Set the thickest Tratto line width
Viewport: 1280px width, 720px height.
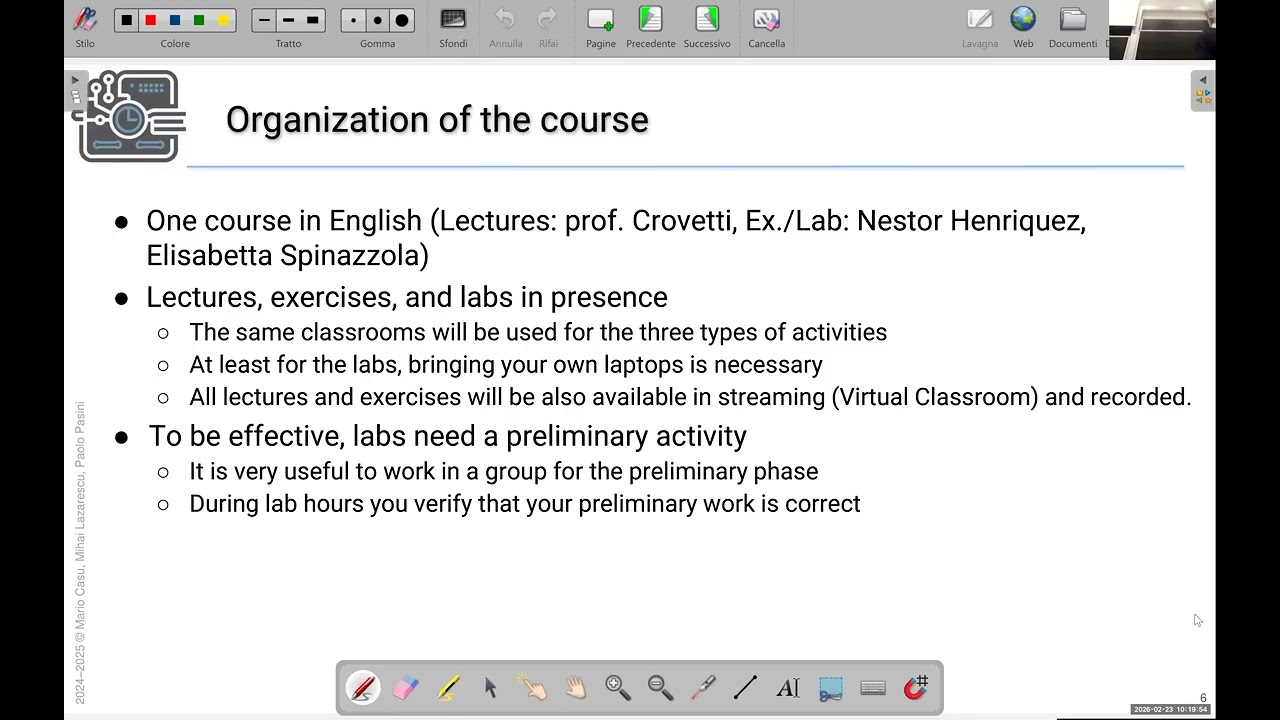313,20
